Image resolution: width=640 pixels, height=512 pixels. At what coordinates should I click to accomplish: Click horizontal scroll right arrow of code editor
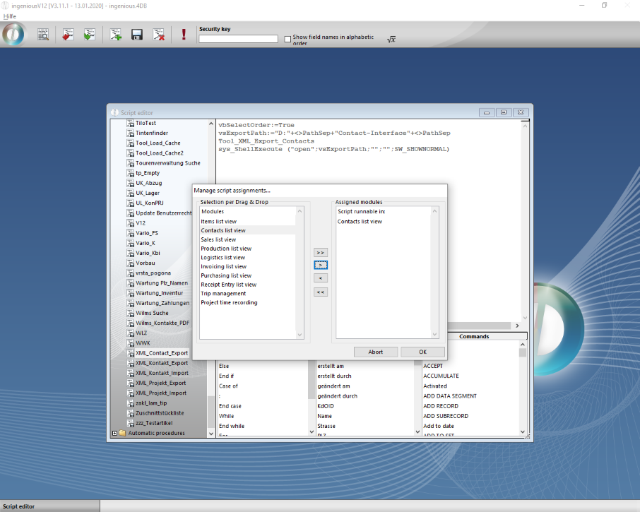tap(517, 325)
